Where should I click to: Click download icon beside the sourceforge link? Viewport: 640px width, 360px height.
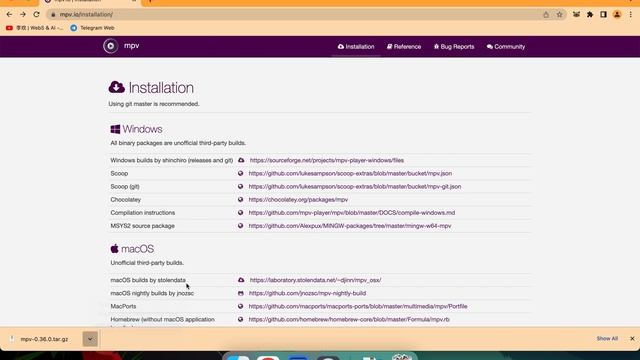[x=241, y=160]
